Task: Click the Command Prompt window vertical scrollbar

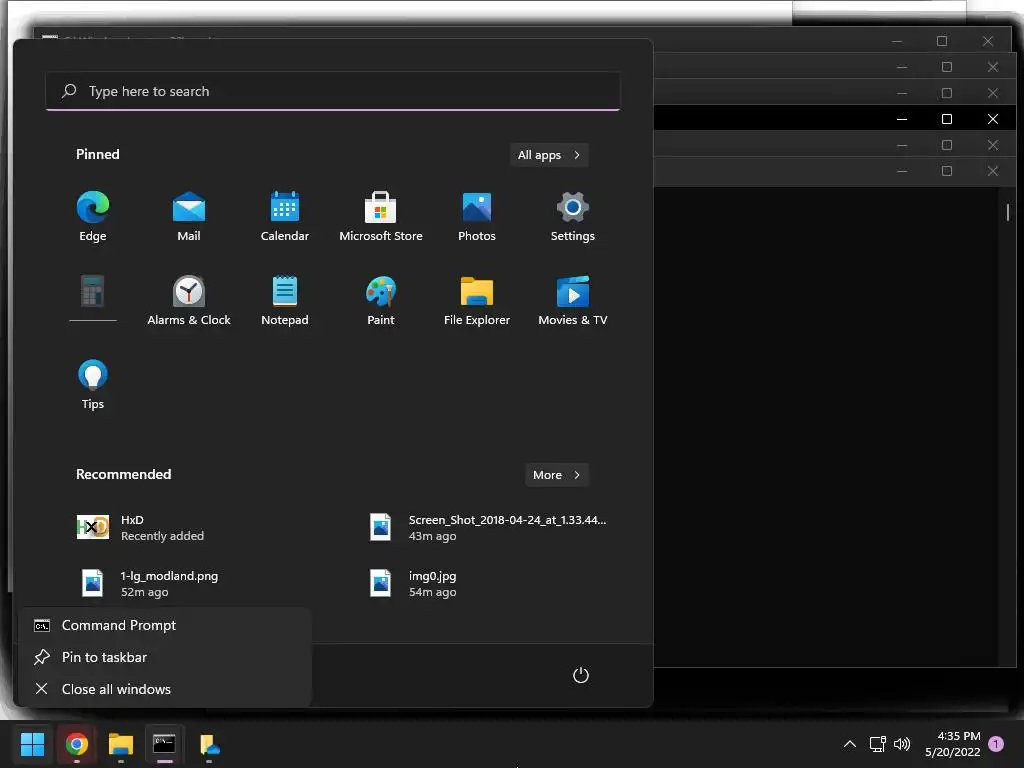Action: [x=1008, y=212]
